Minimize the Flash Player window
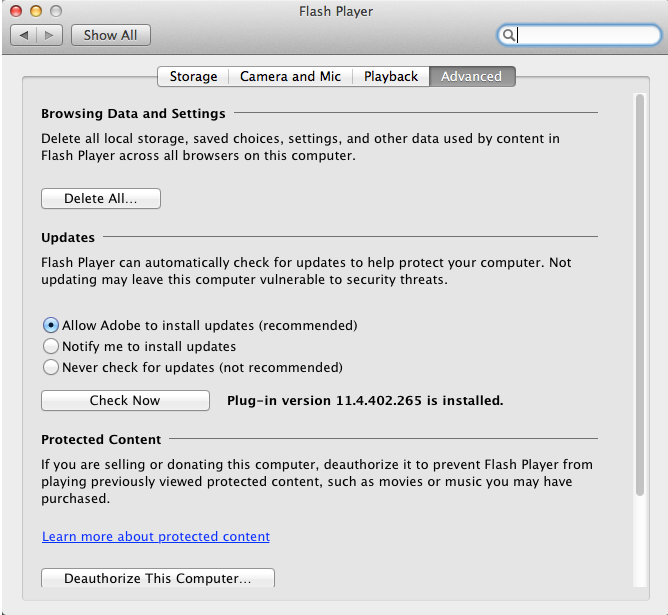The image size is (668, 615). pyautogui.click(x=36, y=11)
